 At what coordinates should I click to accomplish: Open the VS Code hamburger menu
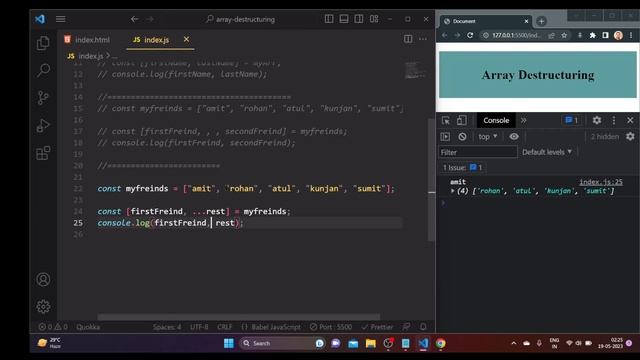point(60,19)
